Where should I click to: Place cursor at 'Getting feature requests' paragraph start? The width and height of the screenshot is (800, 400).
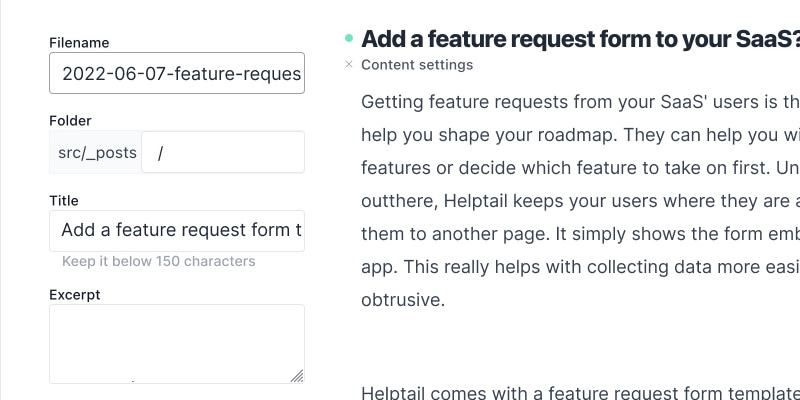(362, 102)
